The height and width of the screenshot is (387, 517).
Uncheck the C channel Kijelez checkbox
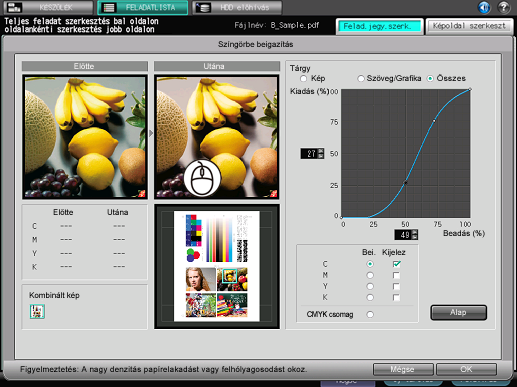(x=396, y=264)
